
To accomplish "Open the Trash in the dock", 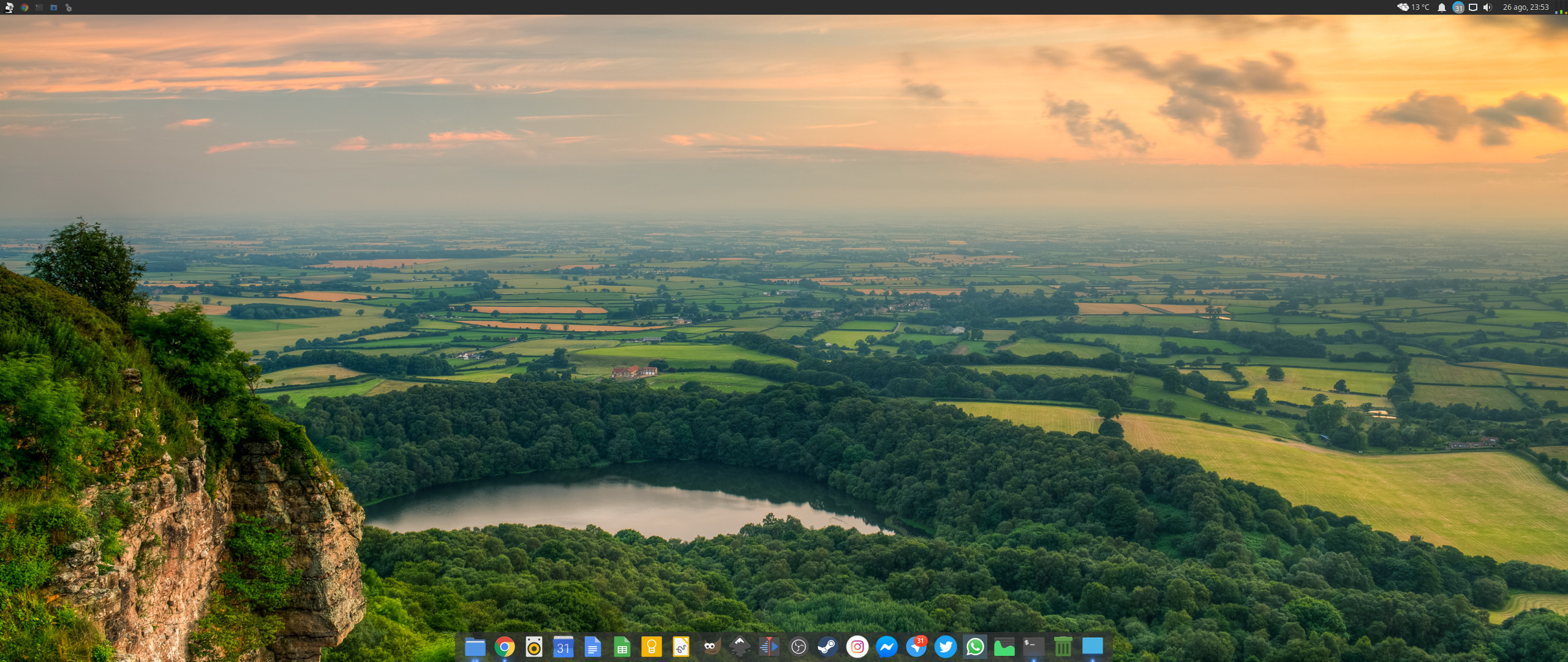I will pos(1063,647).
